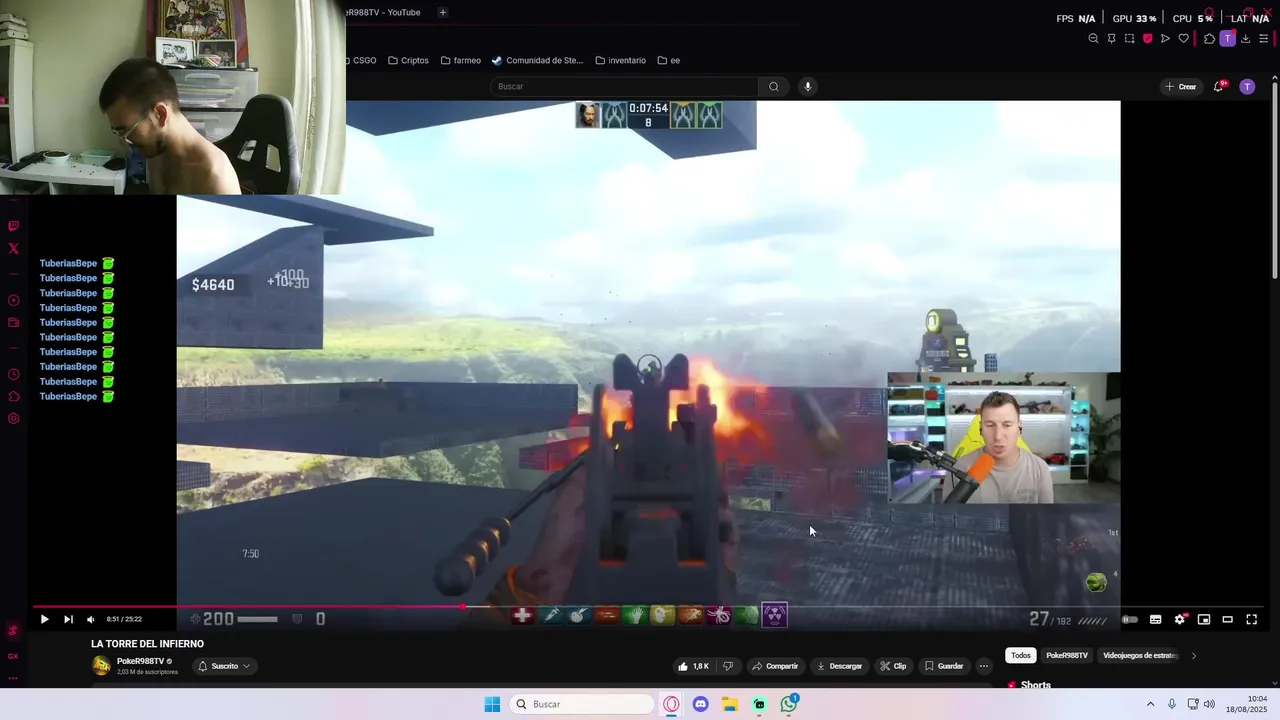Click the Descargar button
The height and width of the screenshot is (720, 1280).
pos(839,666)
